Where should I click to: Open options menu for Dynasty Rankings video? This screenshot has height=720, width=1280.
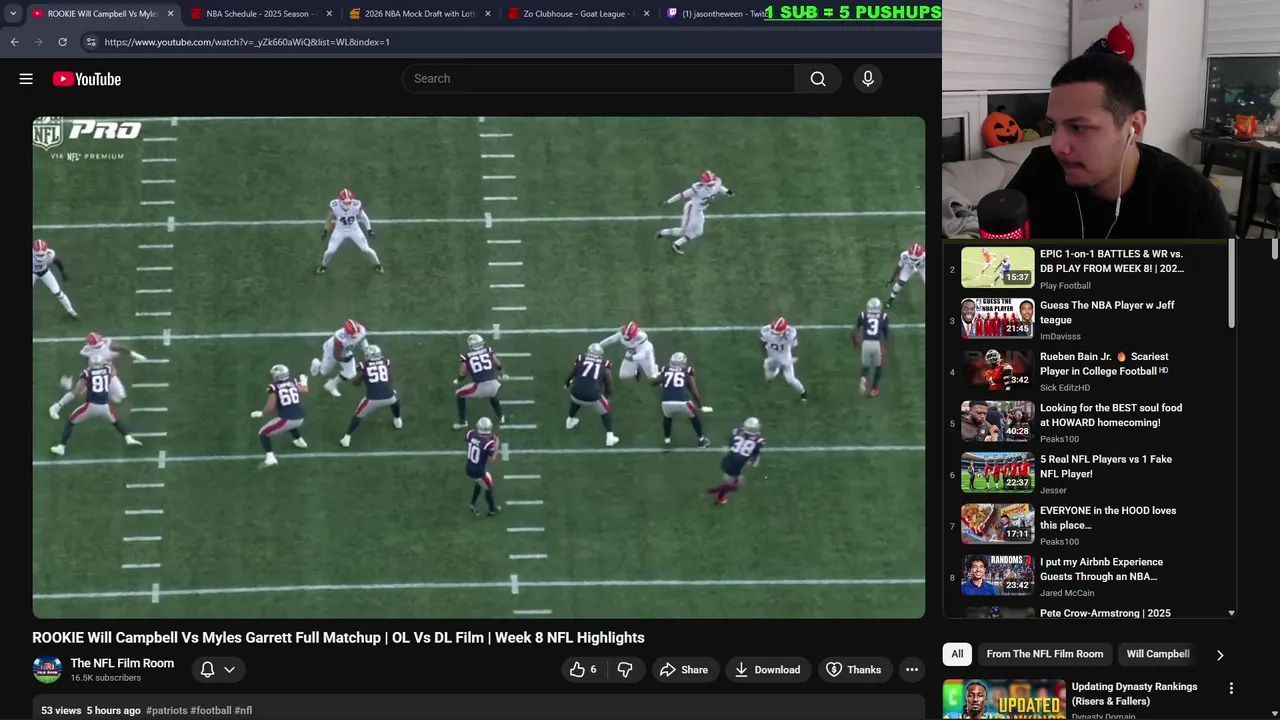(x=1231, y=688)
